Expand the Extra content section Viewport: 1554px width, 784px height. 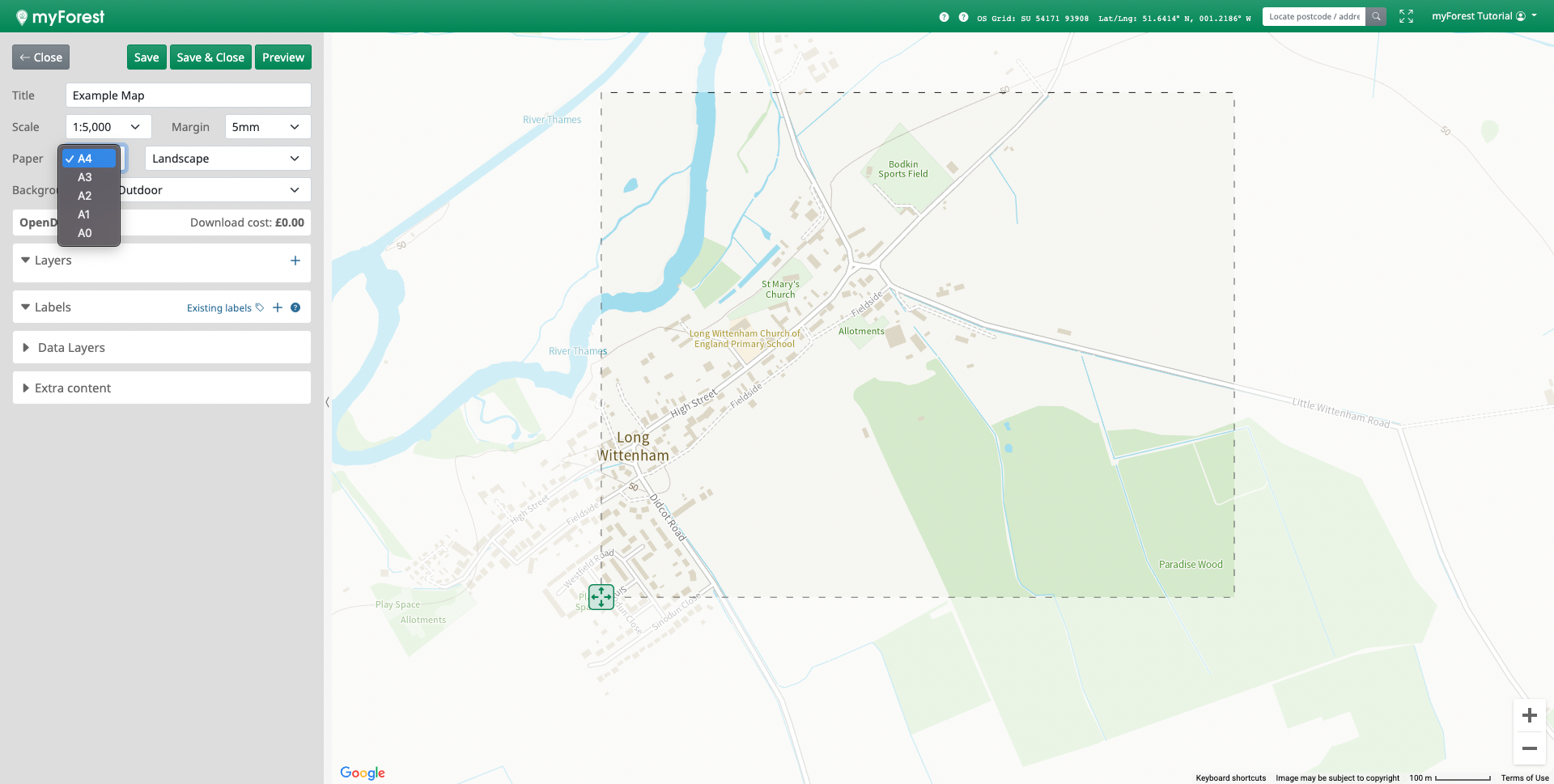click(73, 388)
